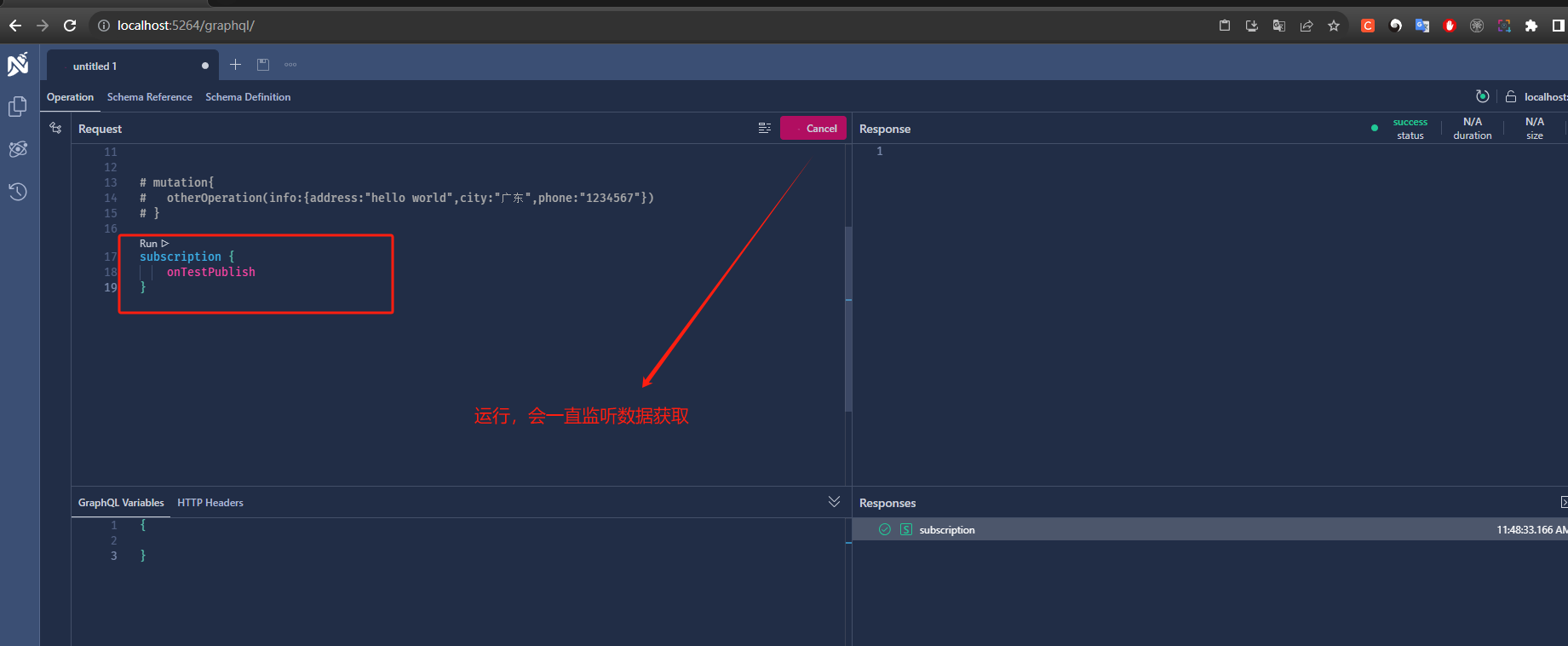Click the 11:48:33.166 AM timestamp
Viewport: 1568px width, 646px height.
[x=1532, y=530]
